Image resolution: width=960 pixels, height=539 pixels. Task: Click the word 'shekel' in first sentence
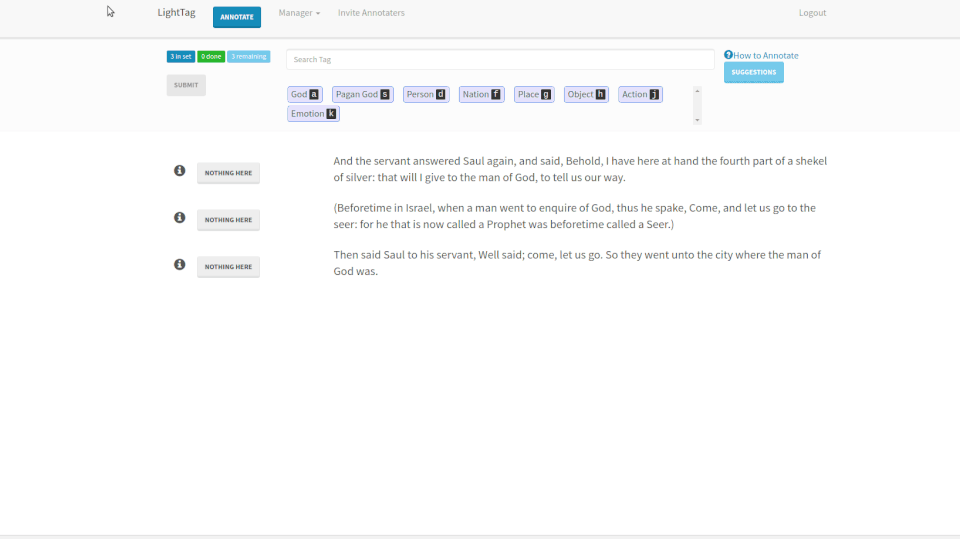click(x=811, y=161)
